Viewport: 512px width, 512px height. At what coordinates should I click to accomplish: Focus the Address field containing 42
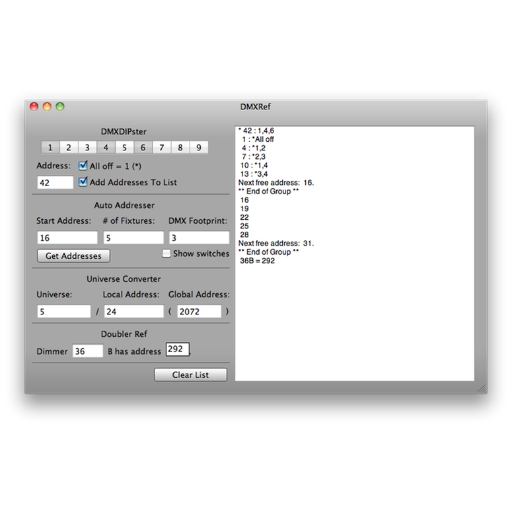tap(55, 183)
